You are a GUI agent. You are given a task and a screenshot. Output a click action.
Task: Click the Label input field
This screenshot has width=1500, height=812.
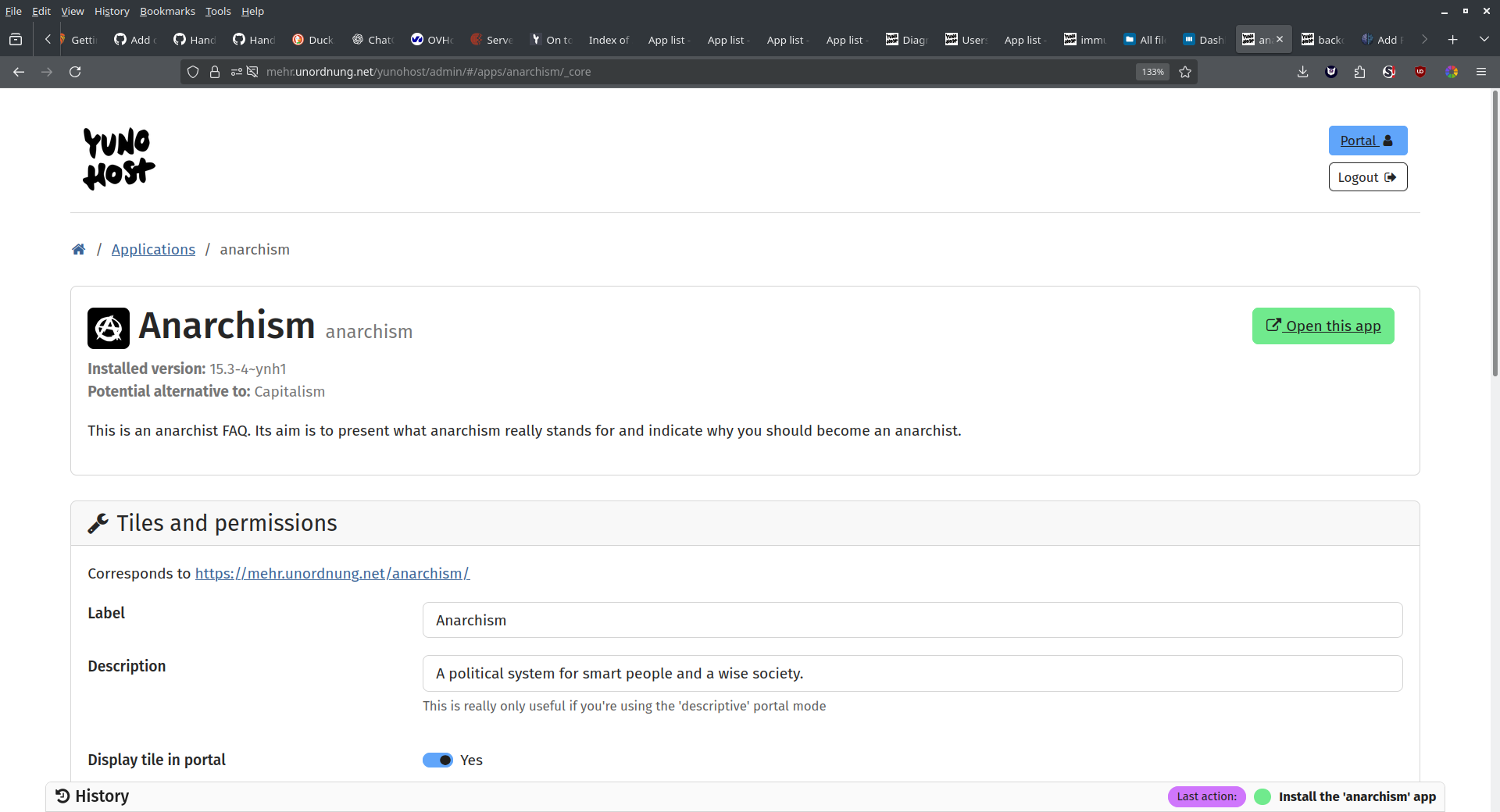point(912,620)
